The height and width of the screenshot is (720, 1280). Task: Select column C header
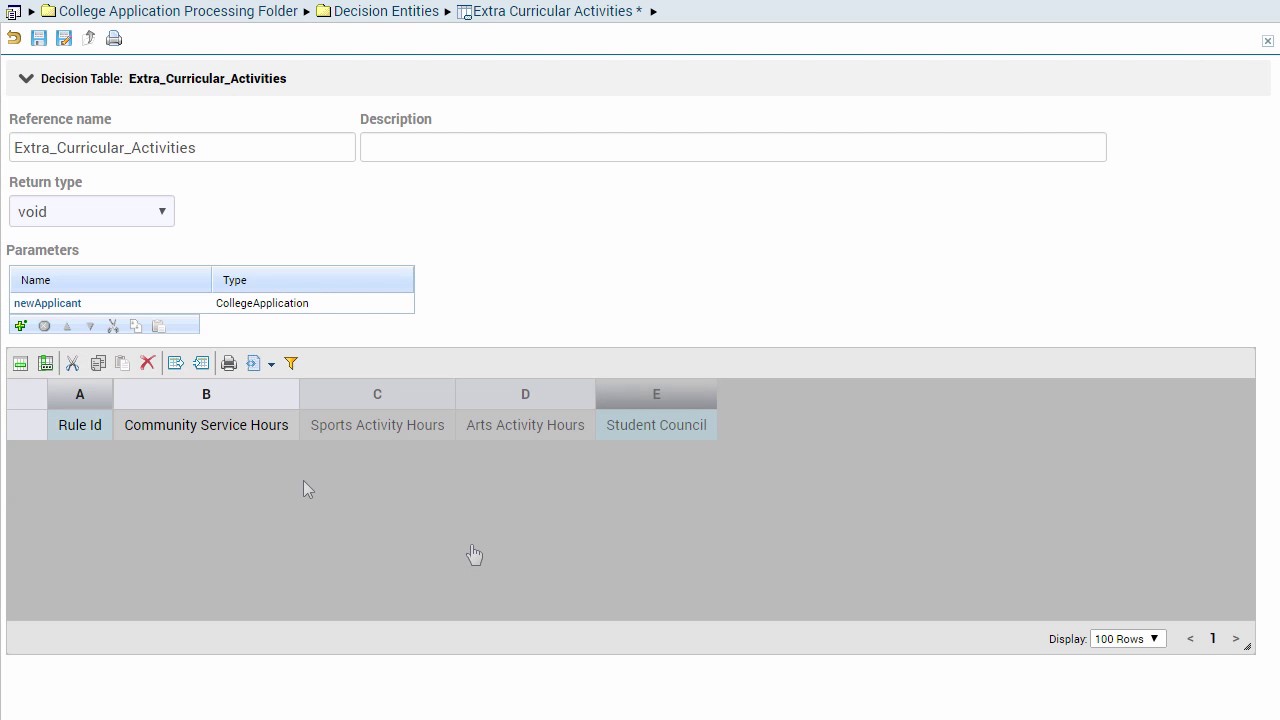tap(377, 394)
